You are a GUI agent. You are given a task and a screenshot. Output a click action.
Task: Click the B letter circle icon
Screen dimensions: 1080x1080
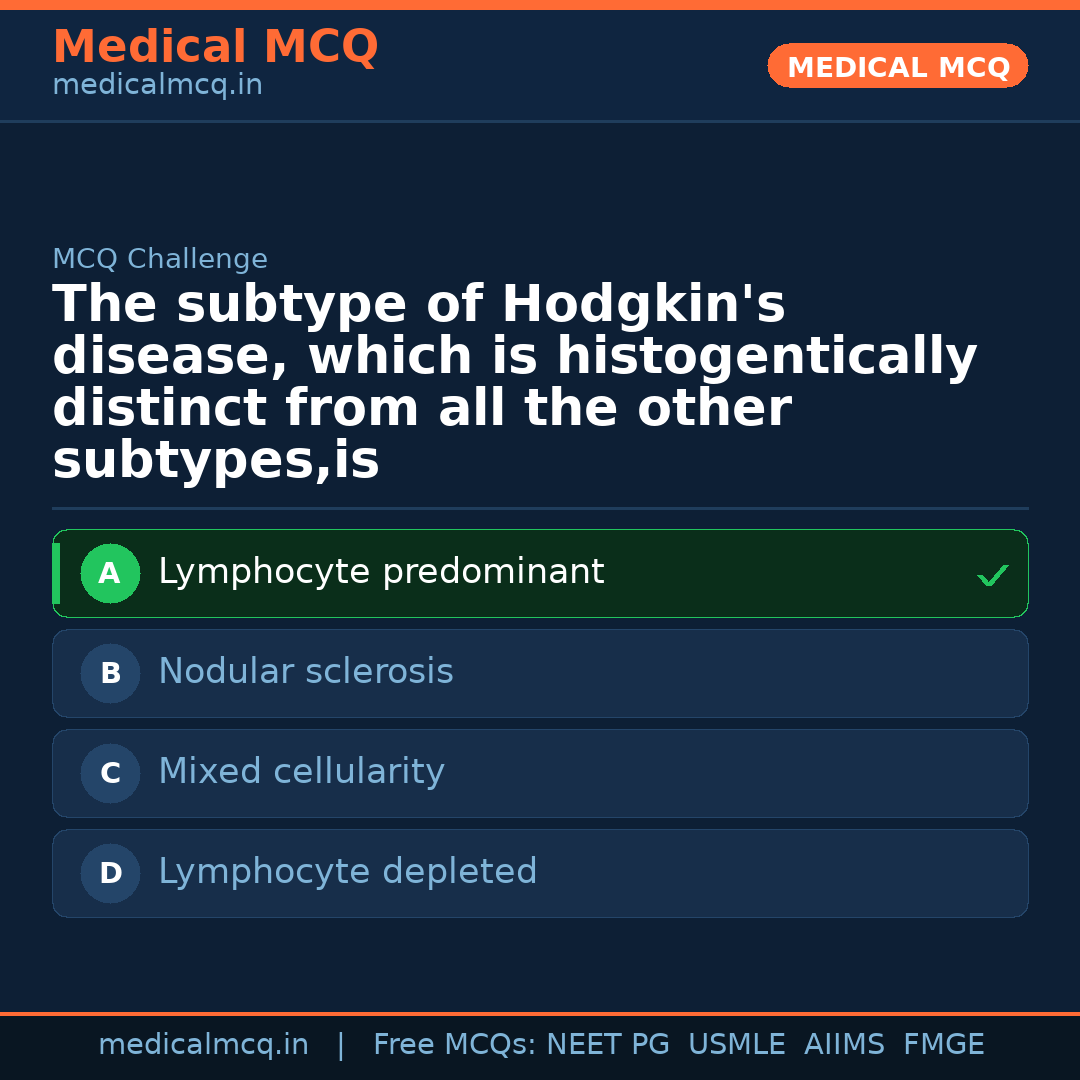[110, 673]
